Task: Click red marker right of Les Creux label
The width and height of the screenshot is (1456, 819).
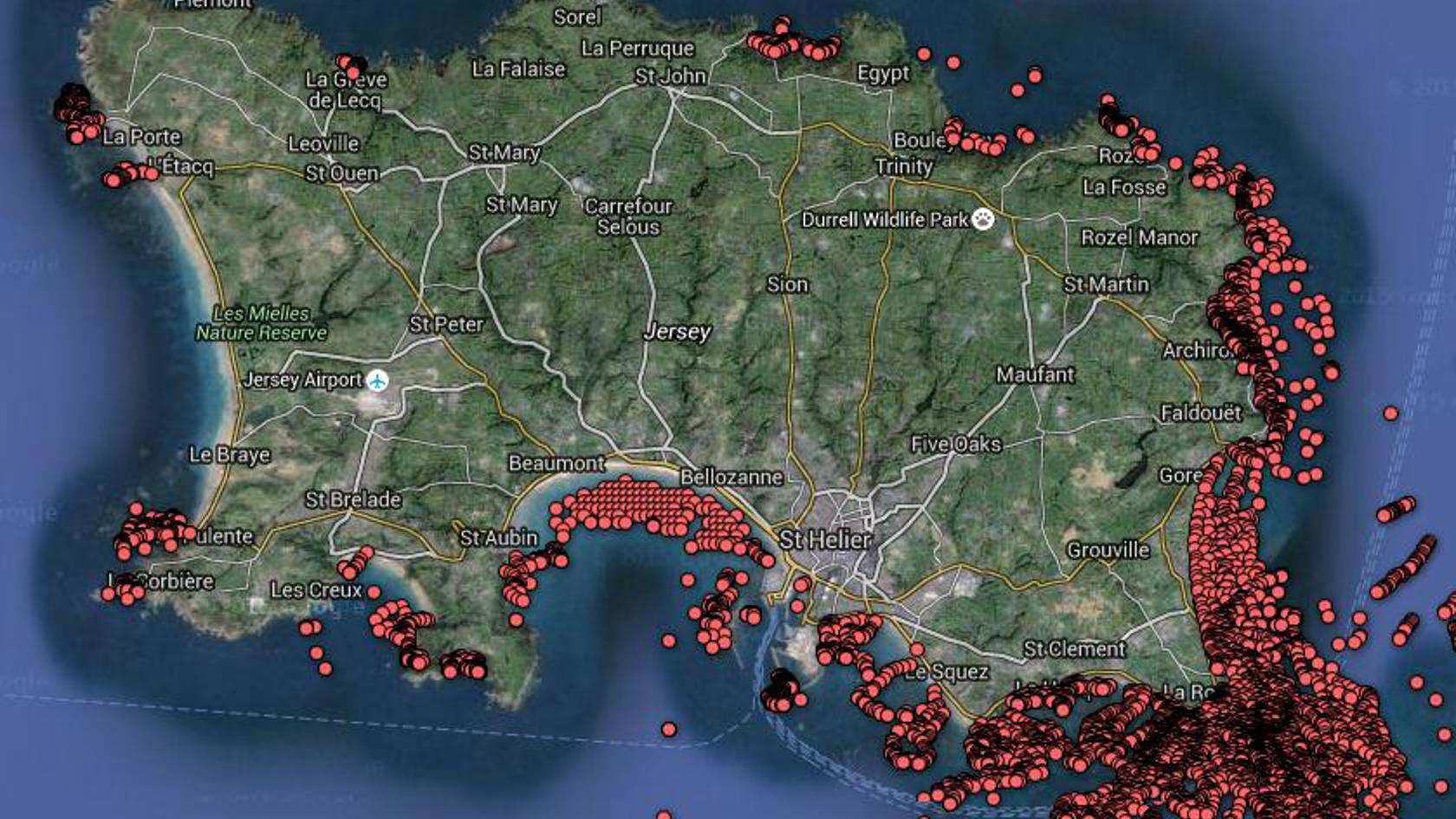Action: click(374, 592)
